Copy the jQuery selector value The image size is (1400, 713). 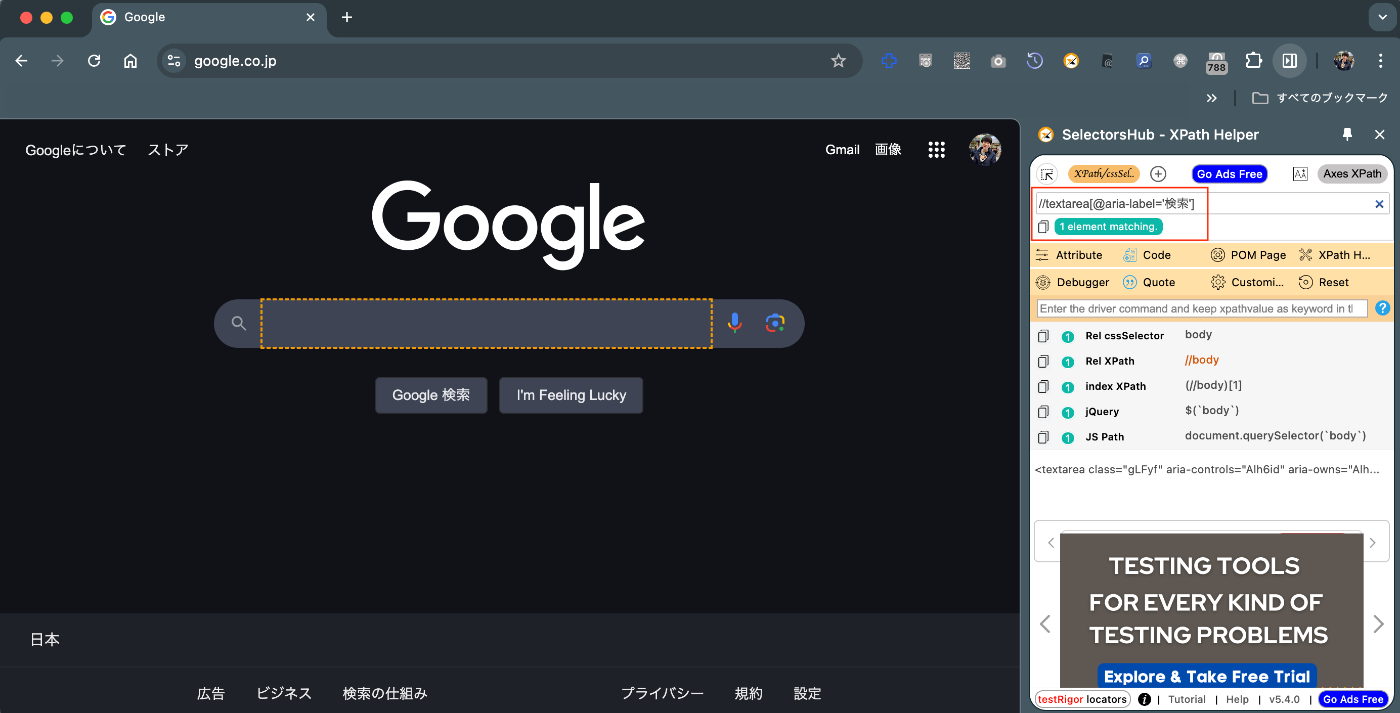1043,412
